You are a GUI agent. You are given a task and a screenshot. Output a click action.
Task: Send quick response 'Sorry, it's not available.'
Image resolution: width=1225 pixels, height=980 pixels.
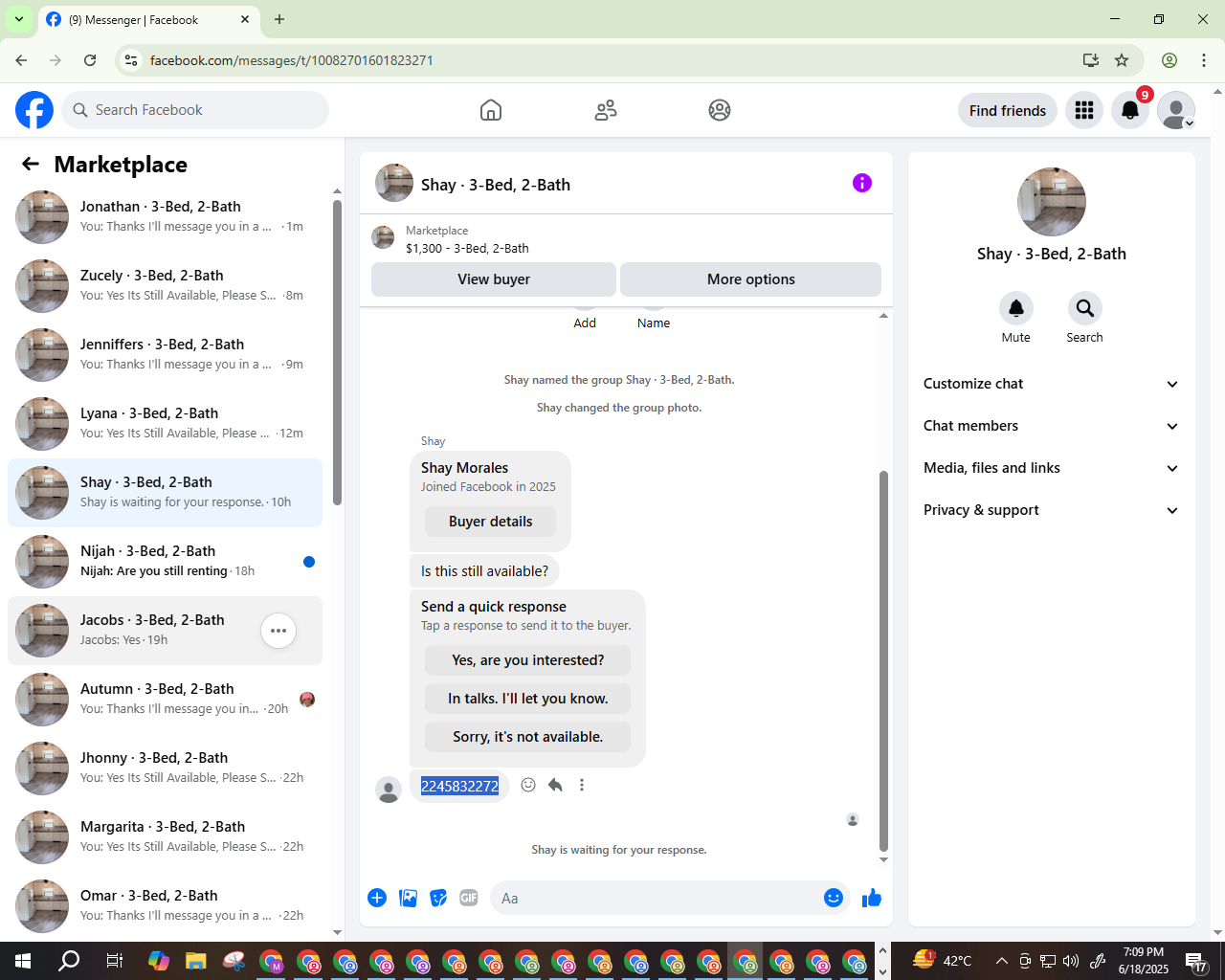(x=528, y=737)
